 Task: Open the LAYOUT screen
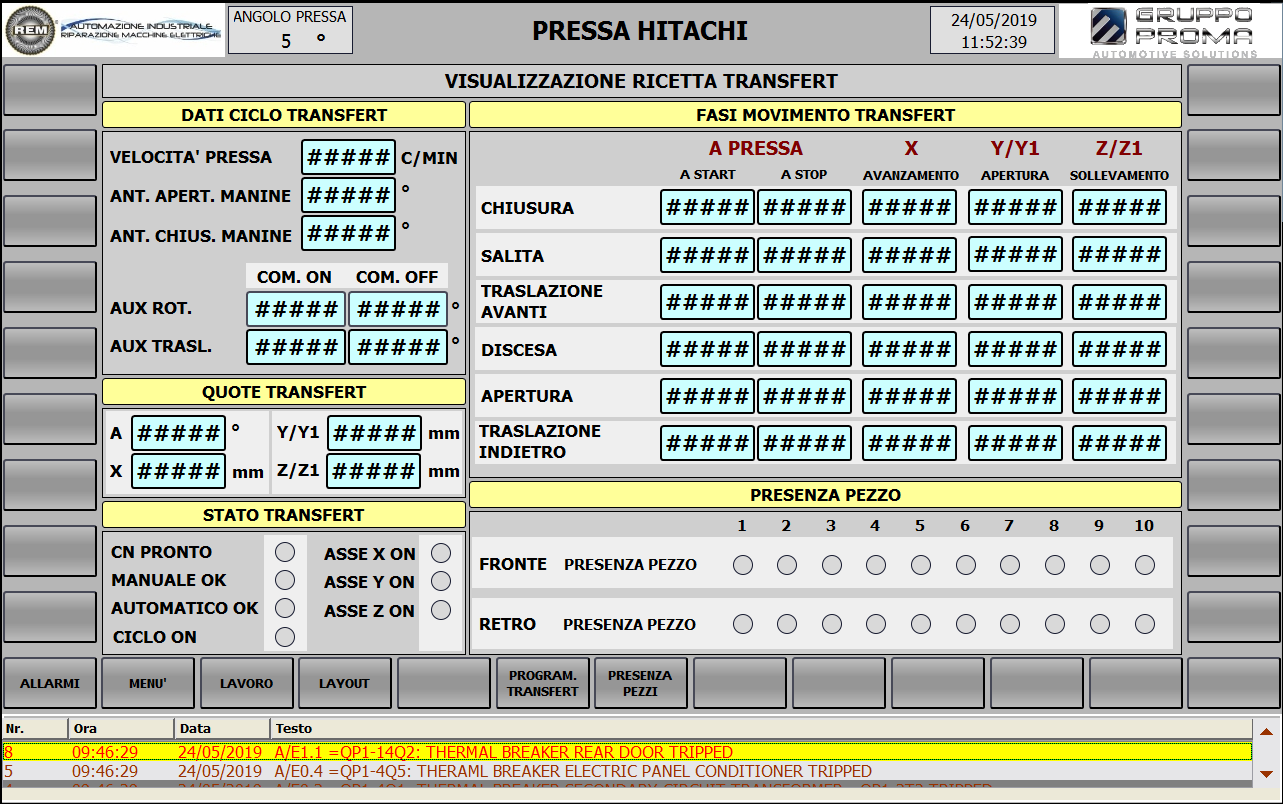pyautogui.click(x=345, y=683)
